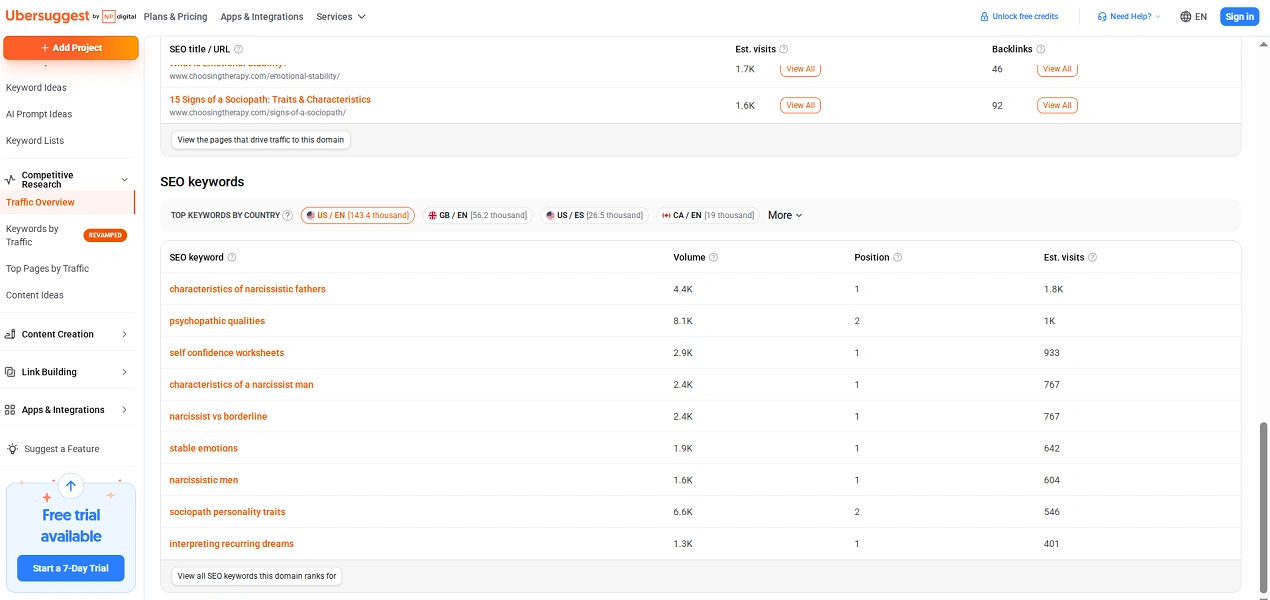Click the help icon next to Backlinks

pyautogui.click(x=1041, y=49)
